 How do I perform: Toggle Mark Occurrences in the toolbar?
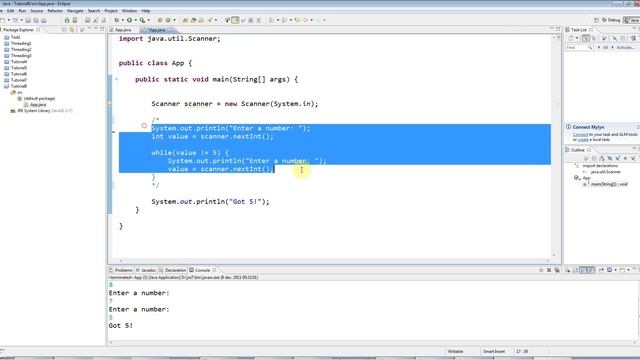tap(236, 20)
